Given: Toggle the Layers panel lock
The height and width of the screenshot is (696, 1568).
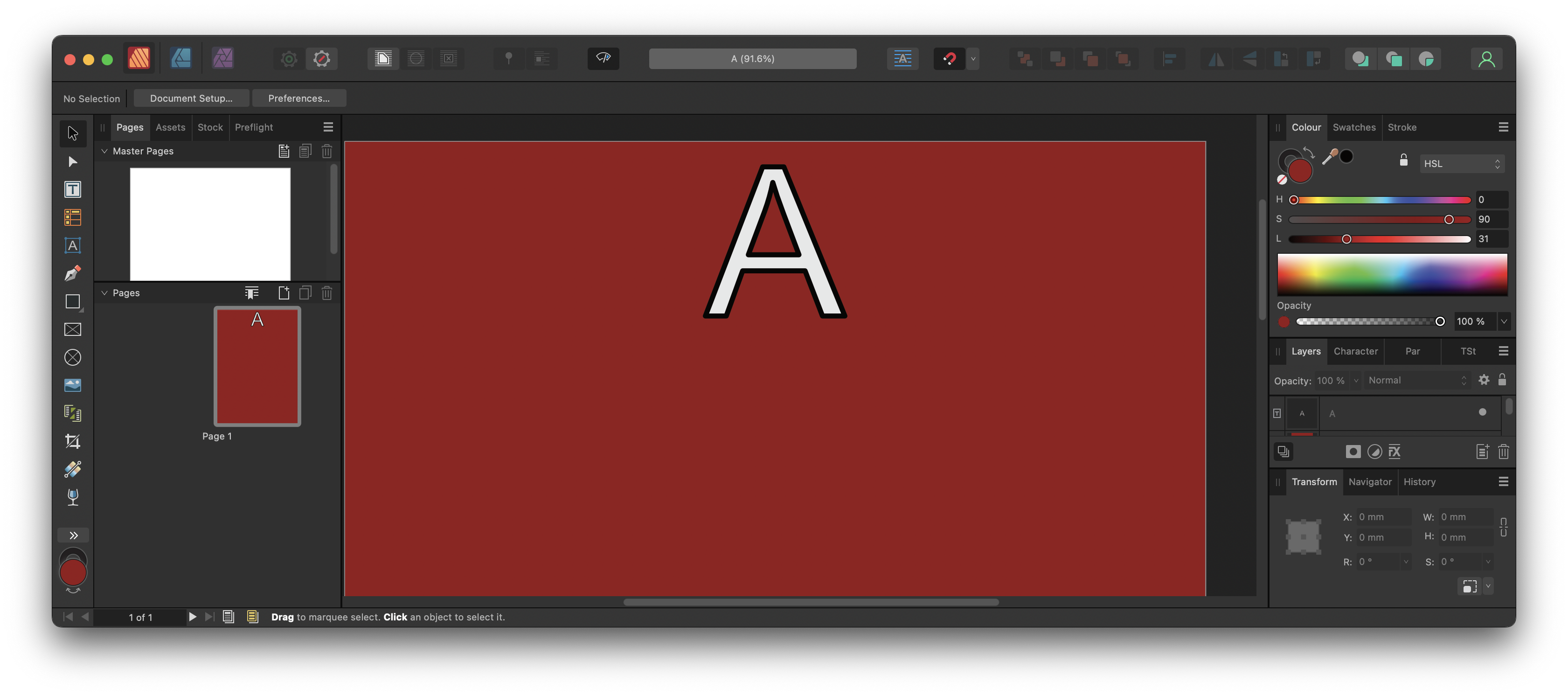Looking at the screenshot, I should point(1502,380).
